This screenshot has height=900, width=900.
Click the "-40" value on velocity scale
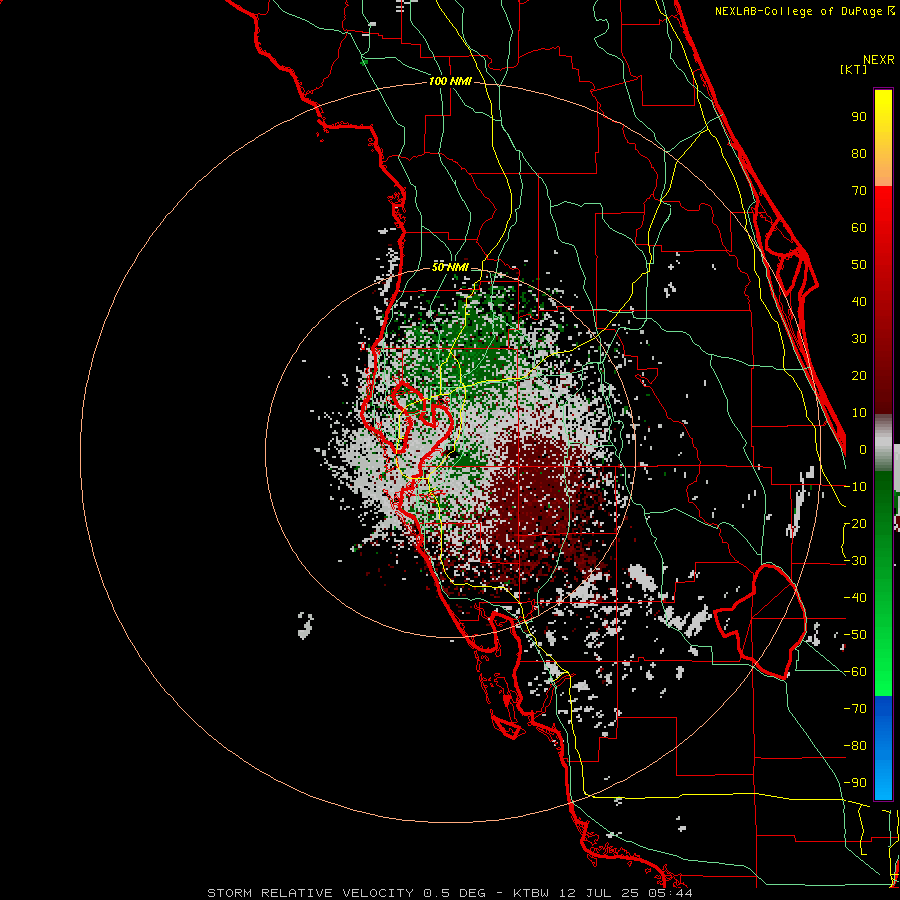855,598
